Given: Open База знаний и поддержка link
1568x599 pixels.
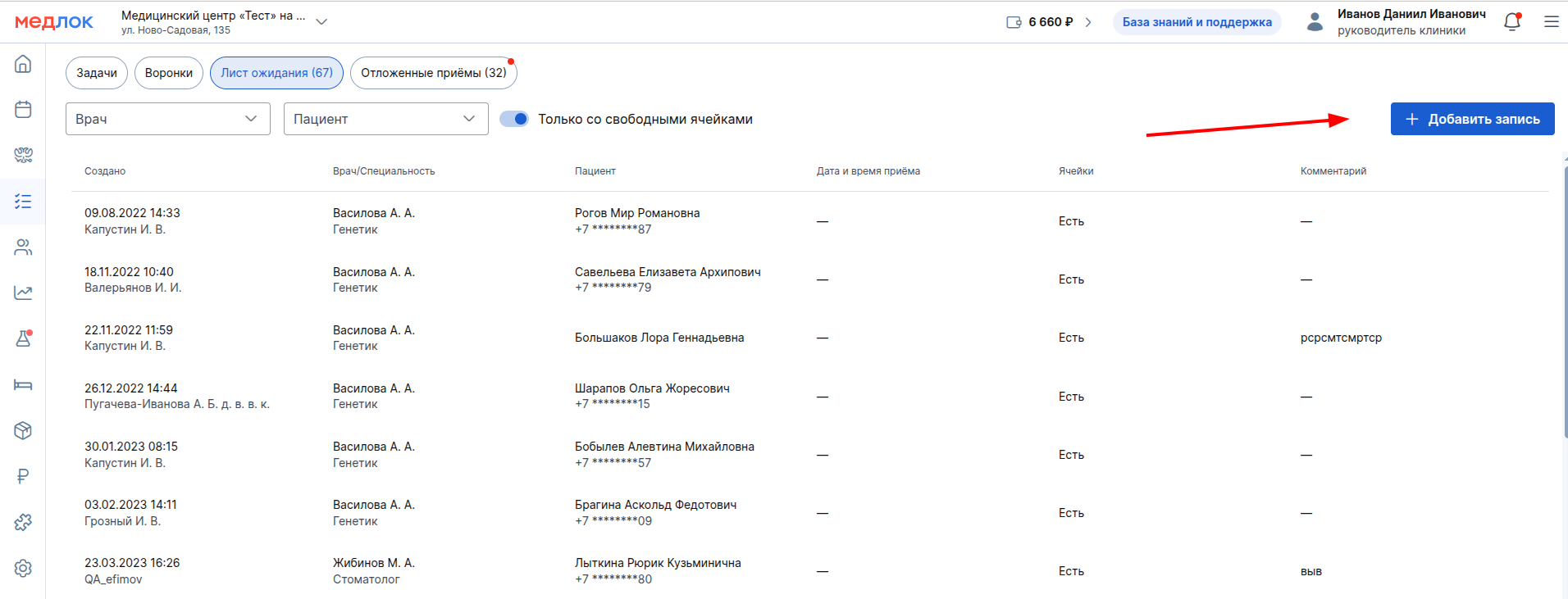Looking at the screenshot, I should pyautogui.click(x=1197, y=22).
